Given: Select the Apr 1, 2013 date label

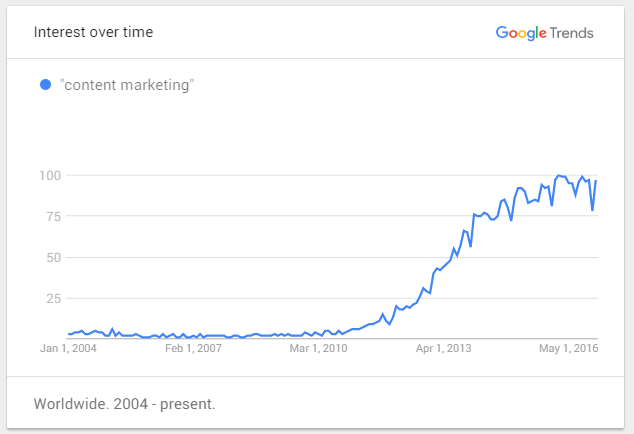Looking at the screenshot, I should click(445, 349).
